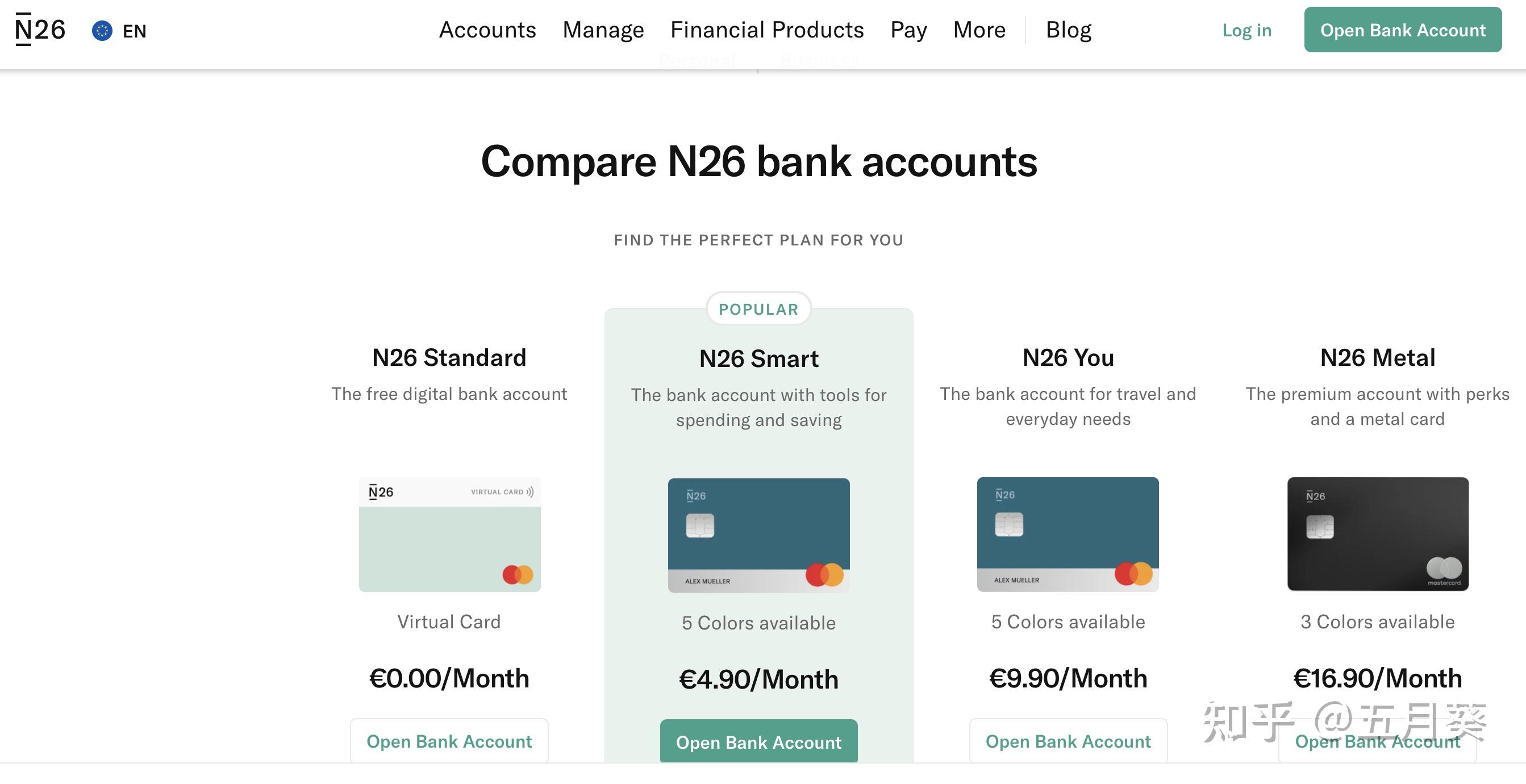
Task: Go to the Blog page
Action: click(1068, 30)
